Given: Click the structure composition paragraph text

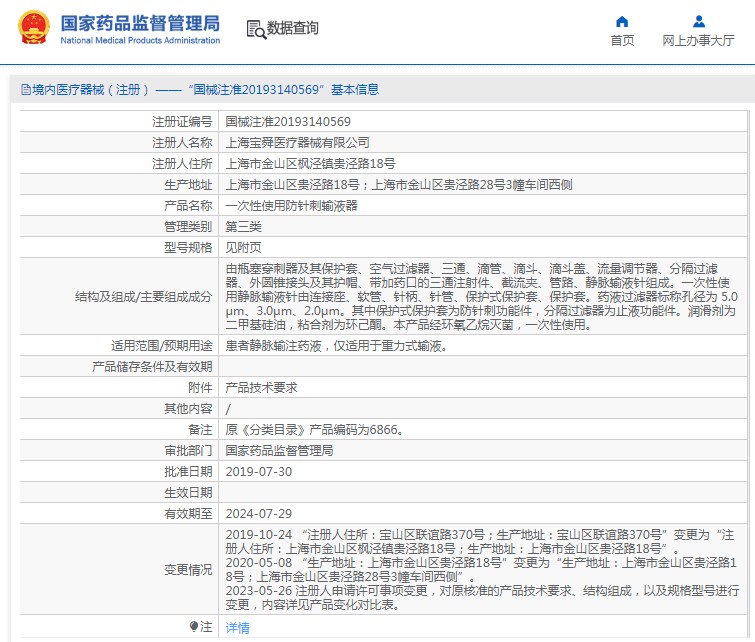Looking at the screenshot, I should coord(482,296).
